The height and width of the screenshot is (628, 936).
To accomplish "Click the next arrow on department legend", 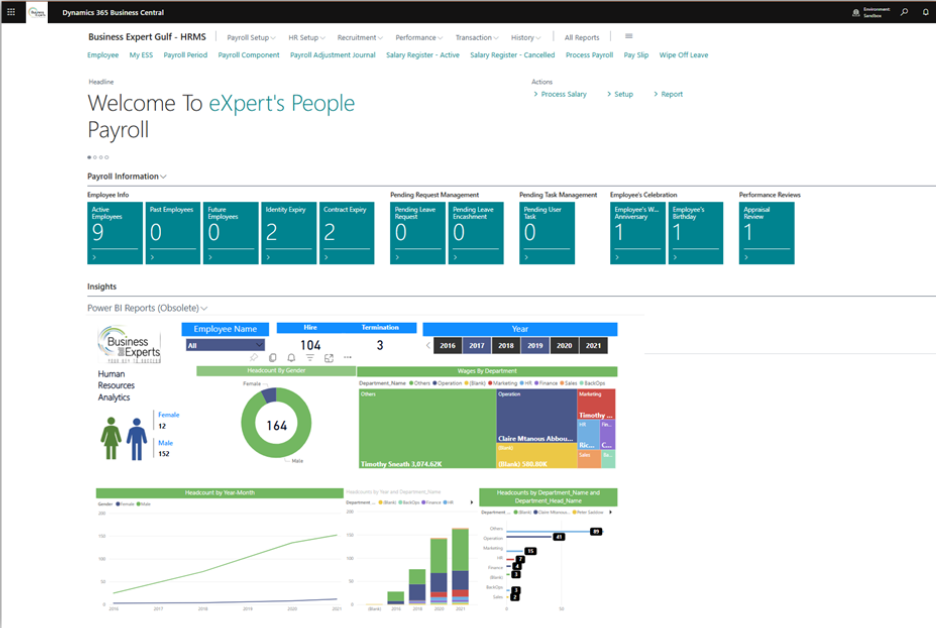I will click(x=472, y=503).
